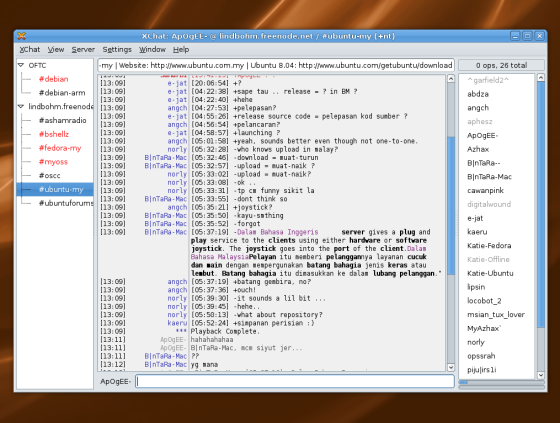The width and height of the screenshot is (560, 423).
Task: Click the XChat logo icon in title bar
Action: pyautogui.click(x=21, y=36)
